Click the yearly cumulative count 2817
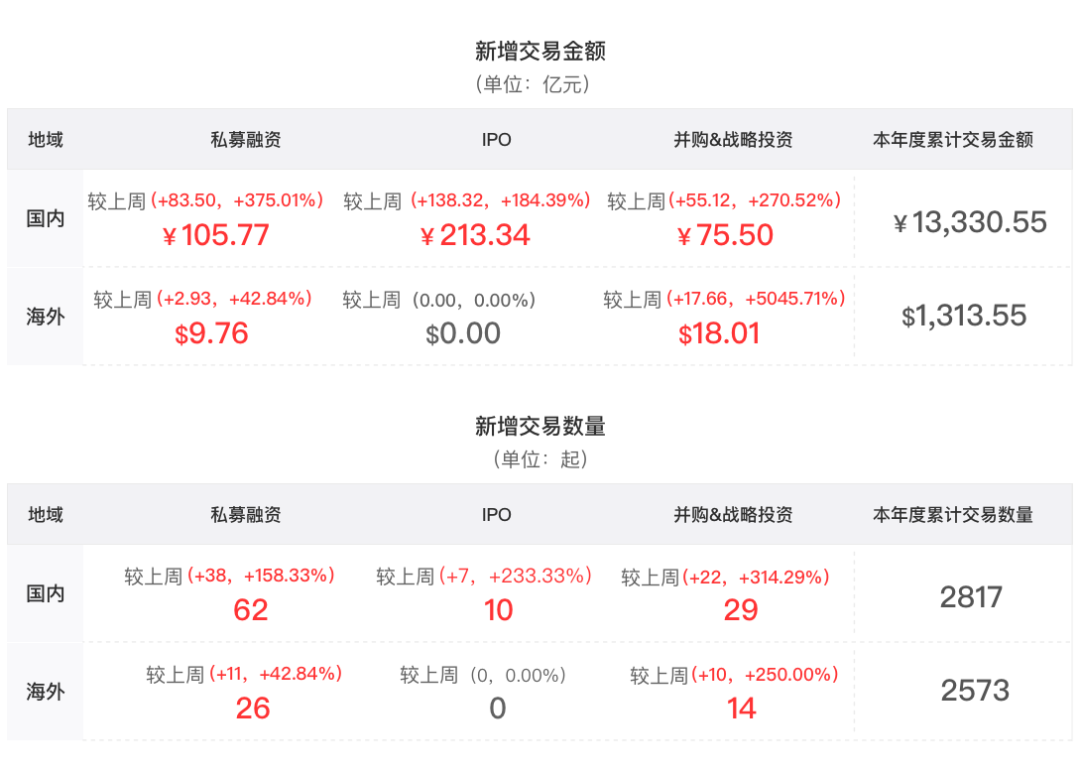The height and width of the screenshot is (775, 1080). (971, 597)
